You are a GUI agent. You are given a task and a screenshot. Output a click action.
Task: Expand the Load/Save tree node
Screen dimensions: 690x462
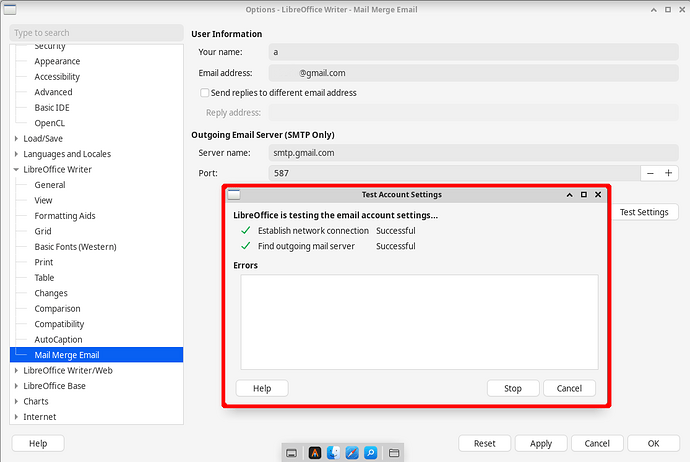point(16,139)
